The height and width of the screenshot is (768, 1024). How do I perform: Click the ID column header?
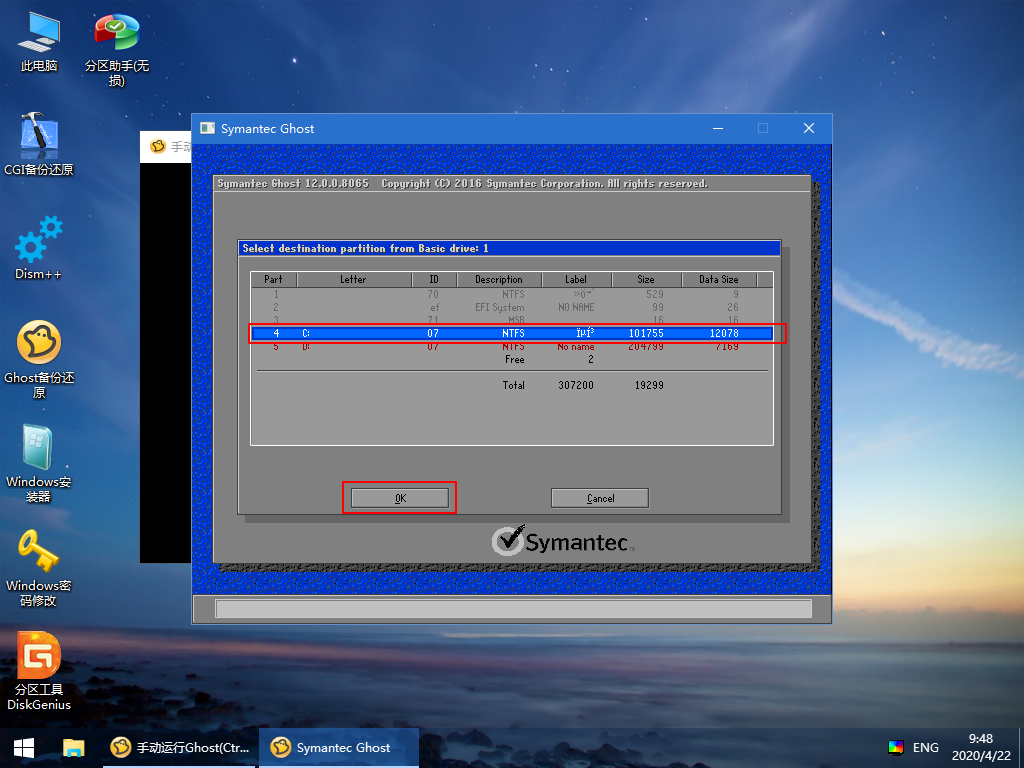tap(434, 280)
